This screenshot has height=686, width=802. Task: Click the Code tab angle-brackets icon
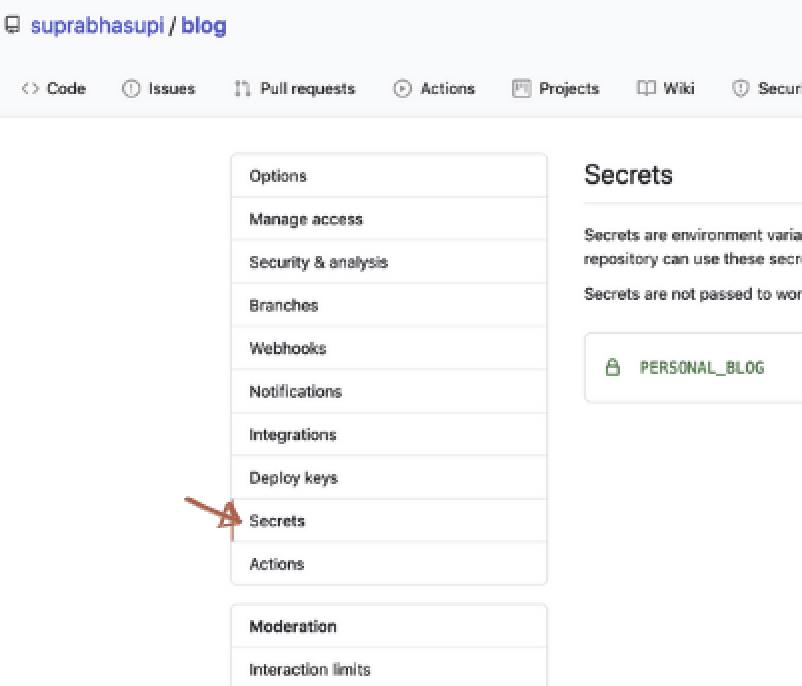coord(30,88)
